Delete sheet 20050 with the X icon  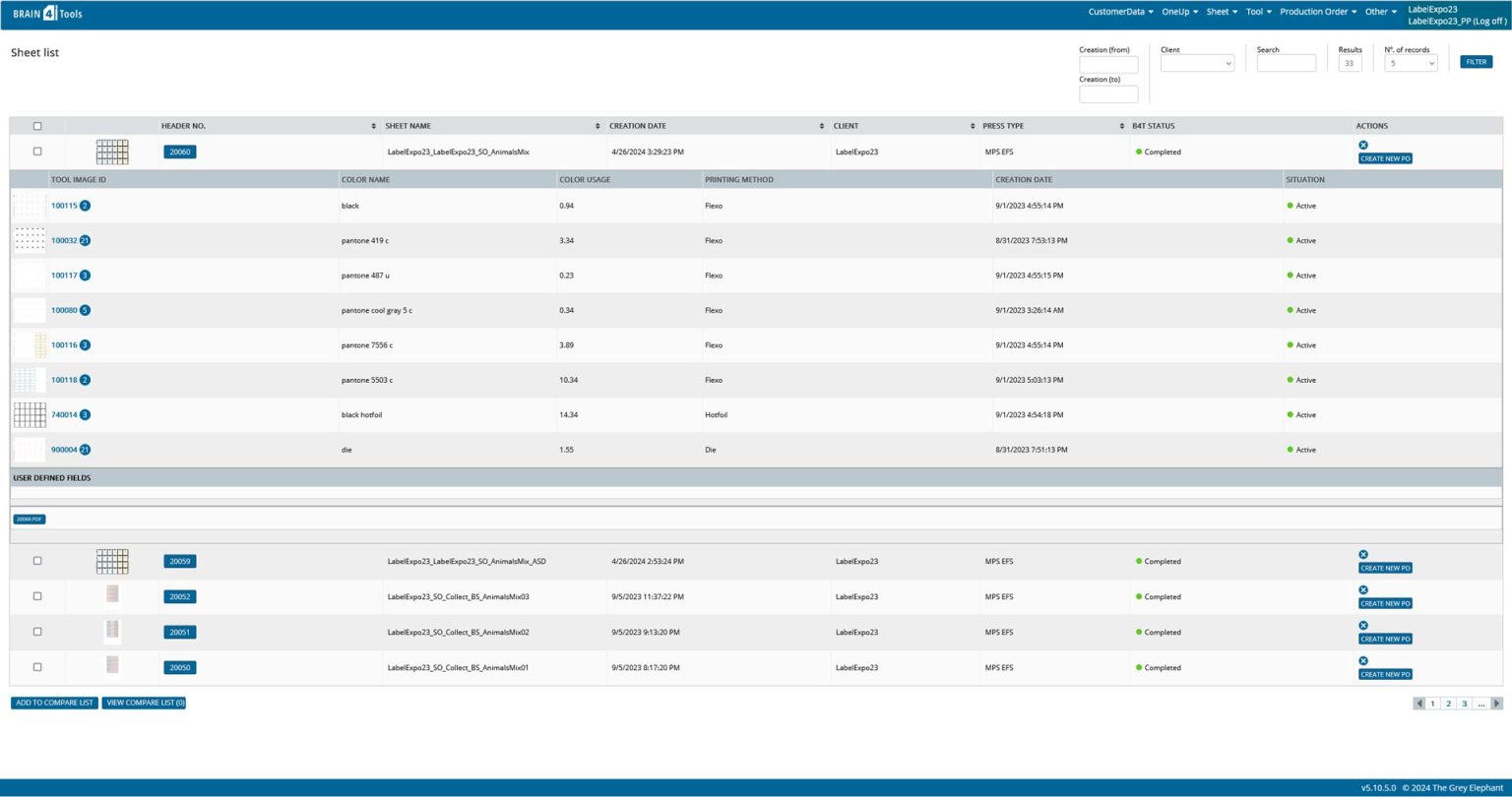pos(1363,660)
